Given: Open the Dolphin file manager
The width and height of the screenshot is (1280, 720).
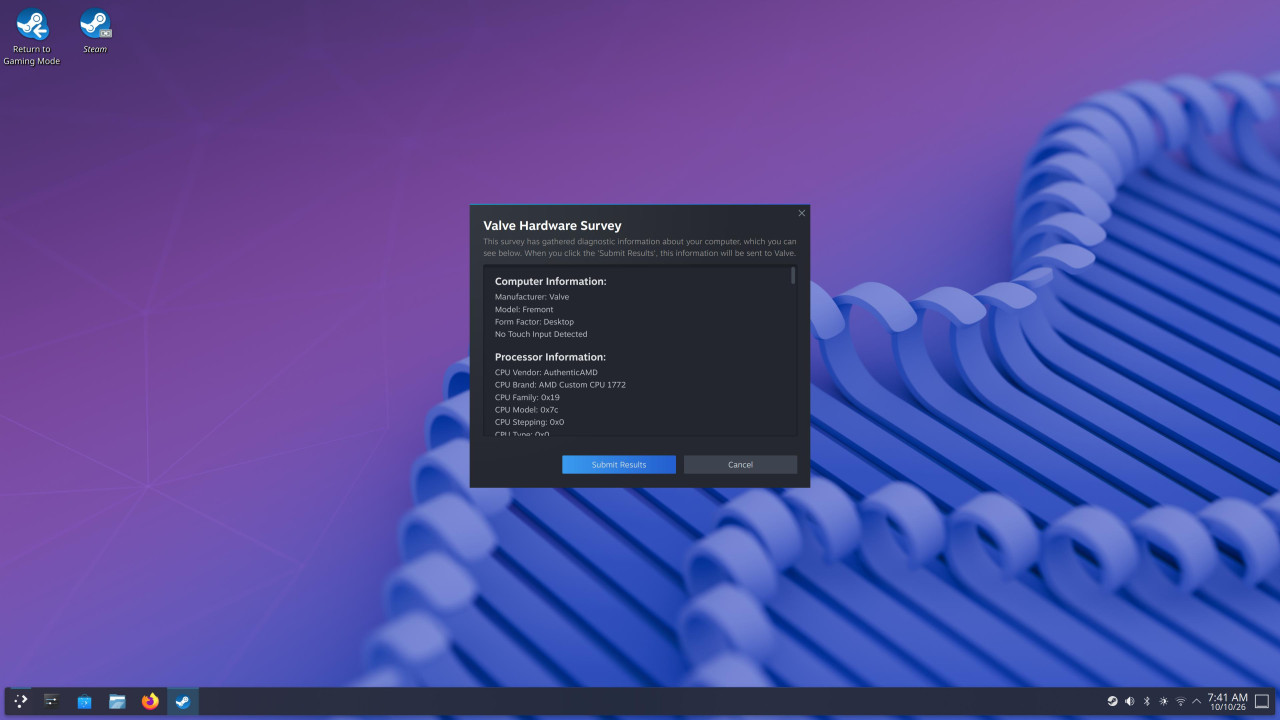Looking at the screenshot, I should tap(117, 701).
